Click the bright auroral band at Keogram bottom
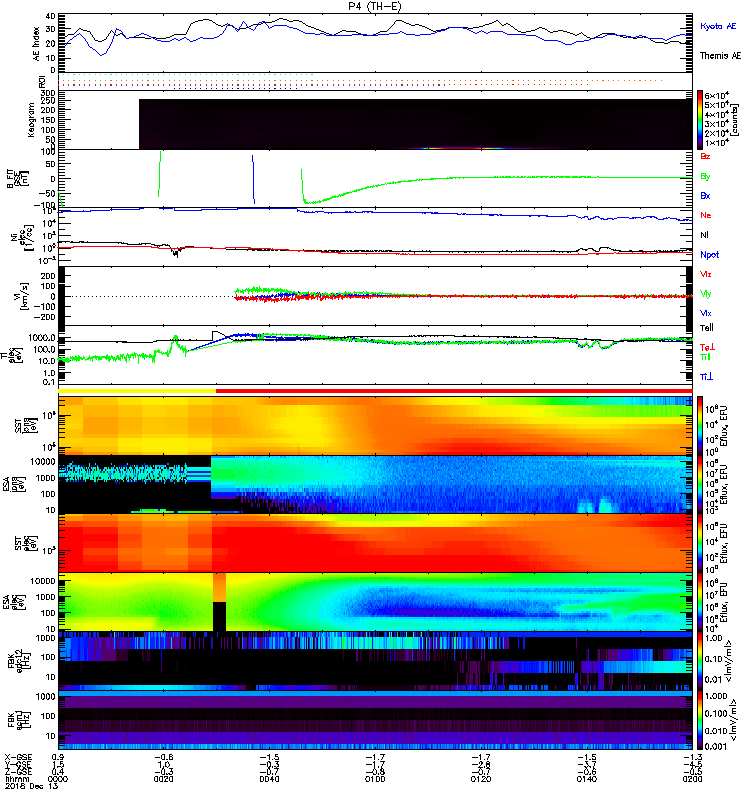This screenshot has width=750, height=800. pyautogui.click(x=462, y=148)
